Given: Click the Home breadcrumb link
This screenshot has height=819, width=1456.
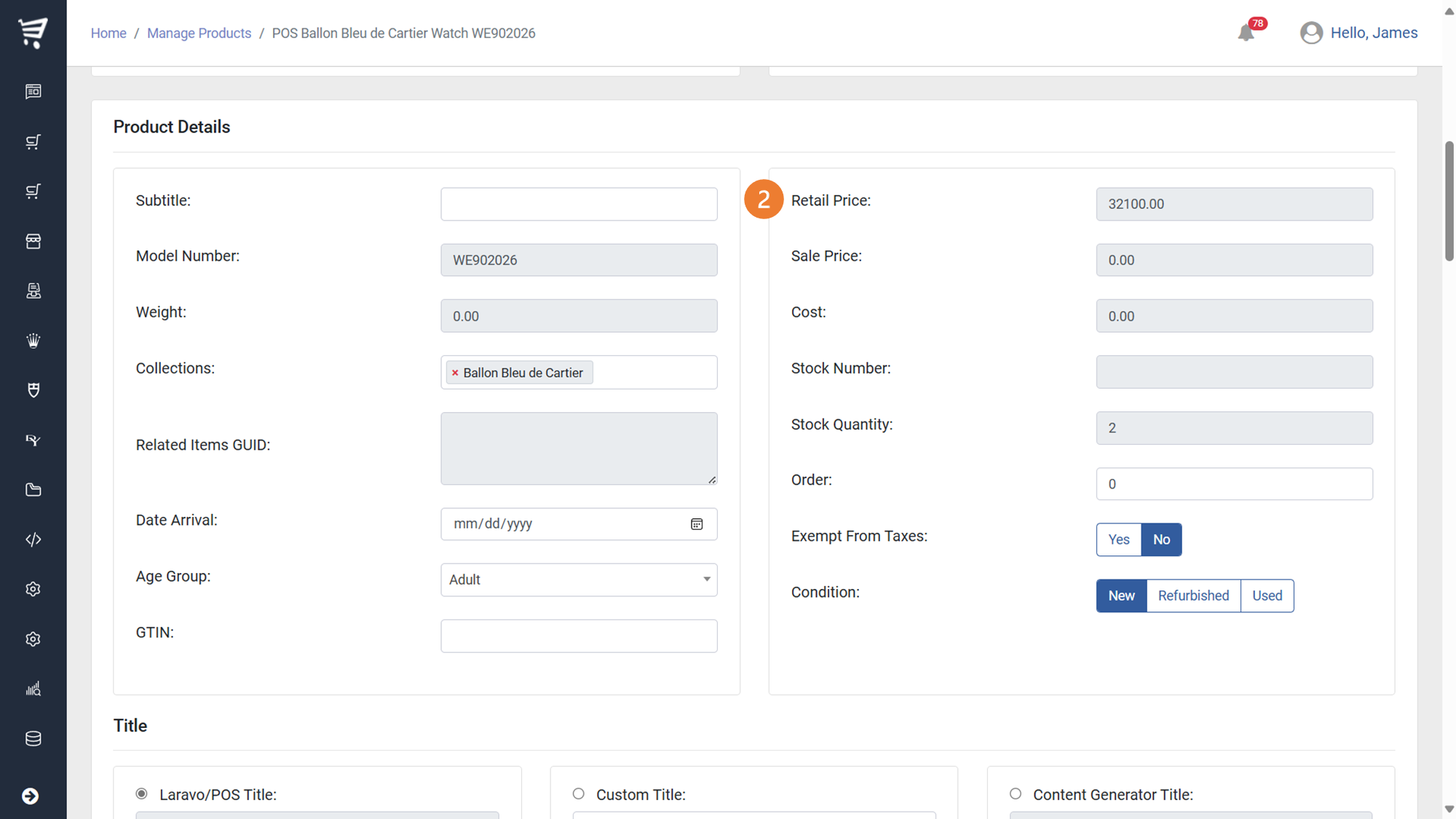Looking at the screenshot, I should [108, 33].
